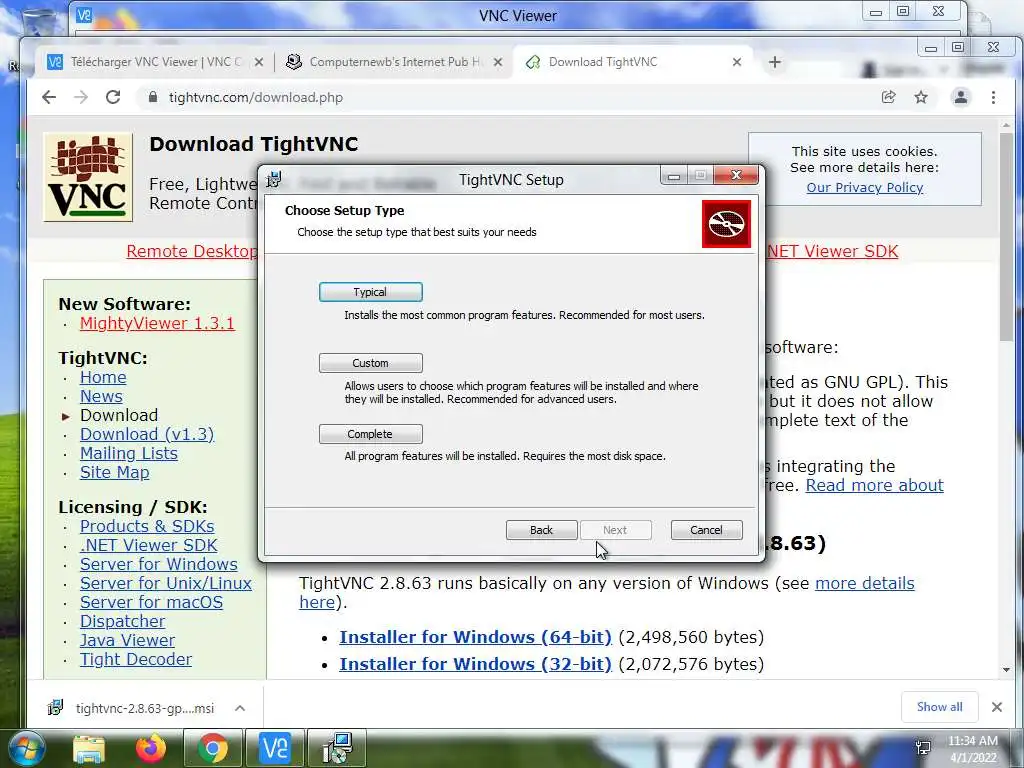Open the Mailing Lists link
Viewport: 1024px width, 768px height.
(129, 453)
